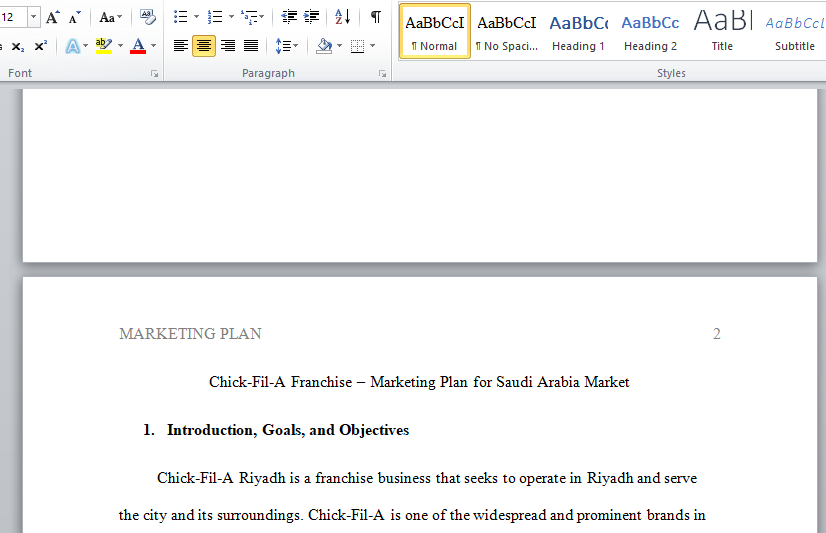Viewport: 826px width, 533px height.
Task: Click the Chick-Fil-A Riyadh sentence in the body
Action: [427, 478]
